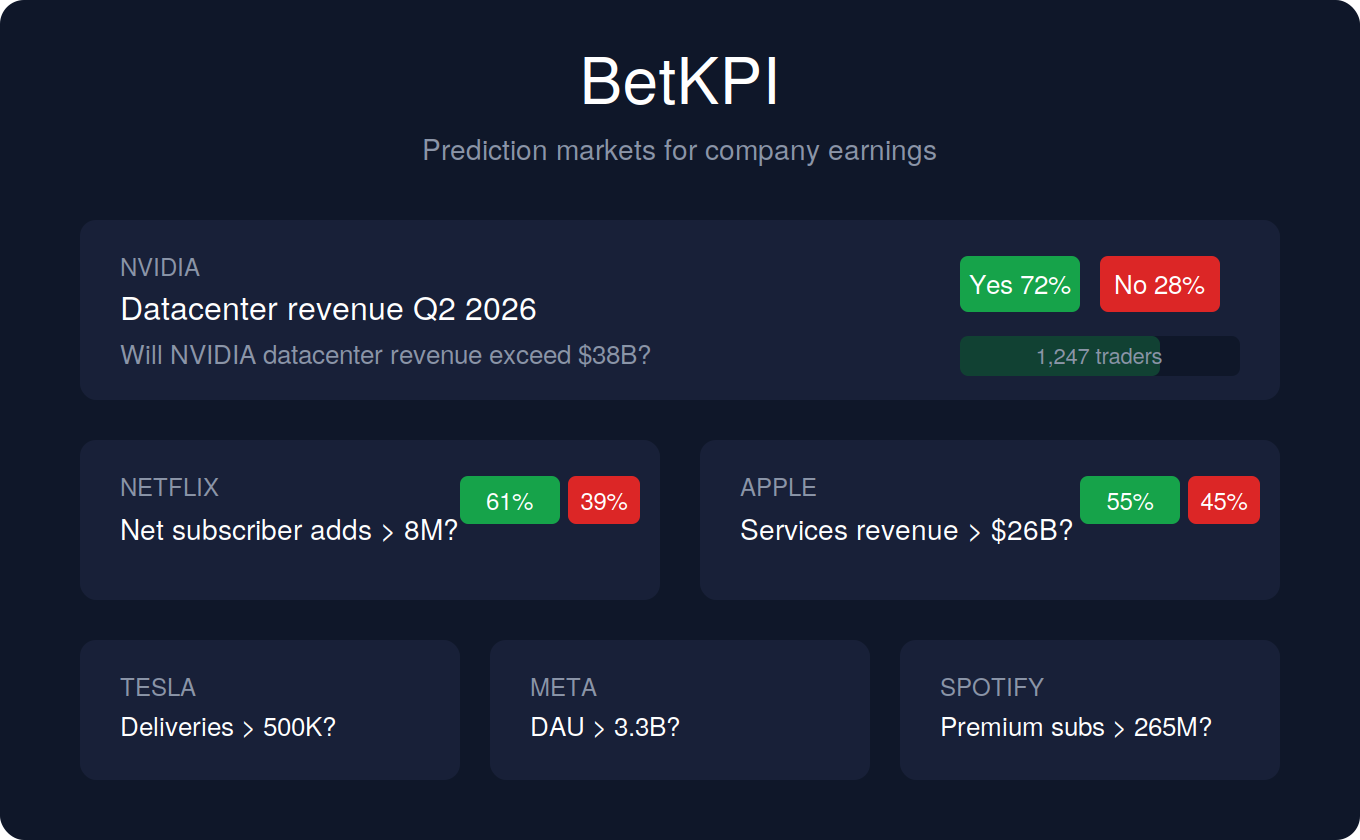
Task: Select the green 61% option for Netflix
Action: tap(510, 500)
